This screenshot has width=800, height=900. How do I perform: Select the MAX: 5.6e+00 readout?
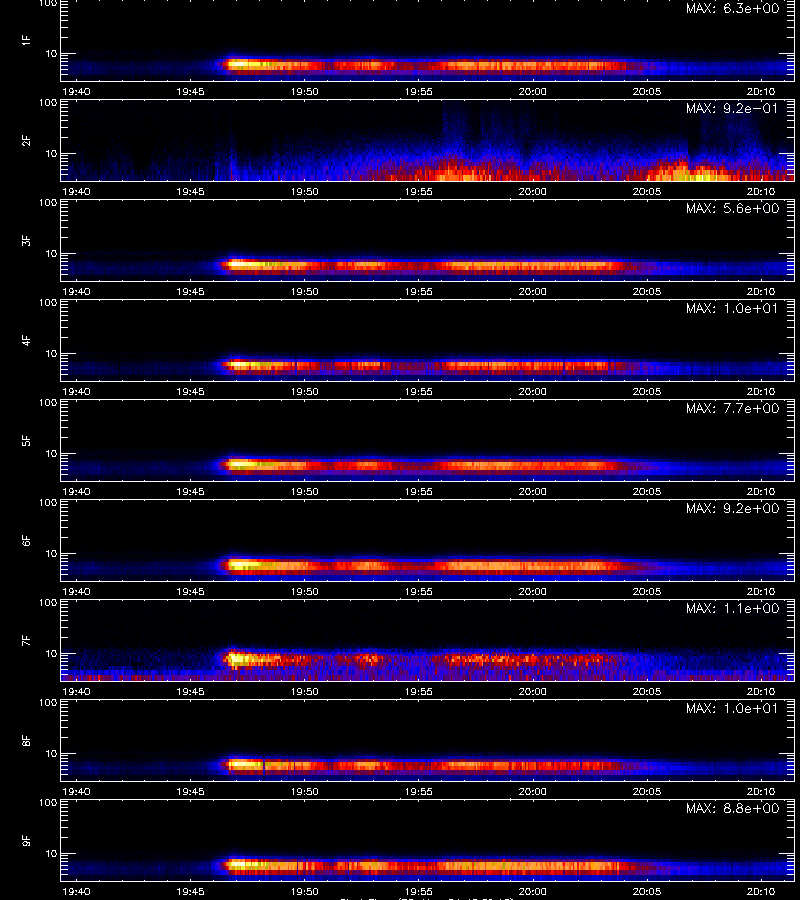click(732, 208)
